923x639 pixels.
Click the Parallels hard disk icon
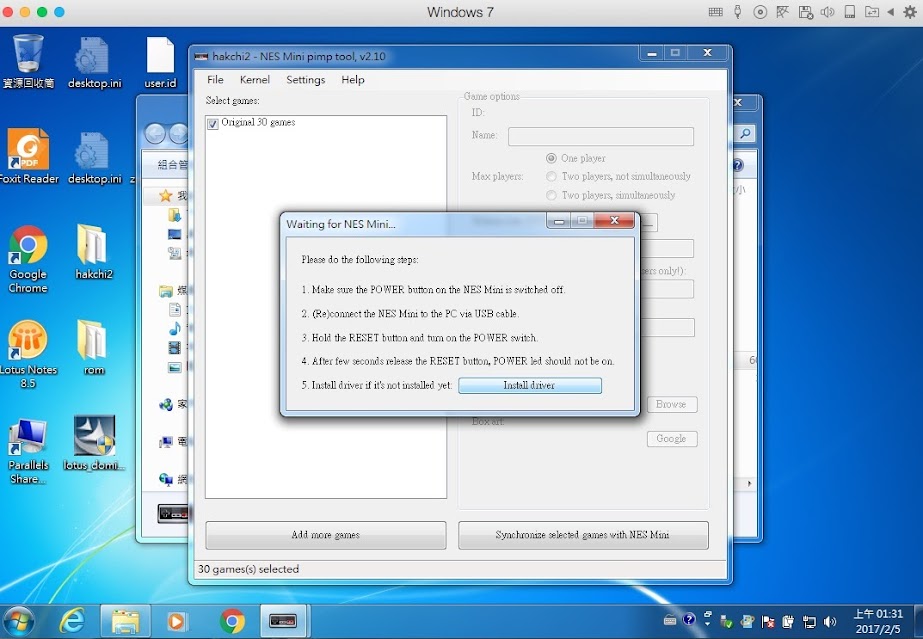tap(849, 12)
